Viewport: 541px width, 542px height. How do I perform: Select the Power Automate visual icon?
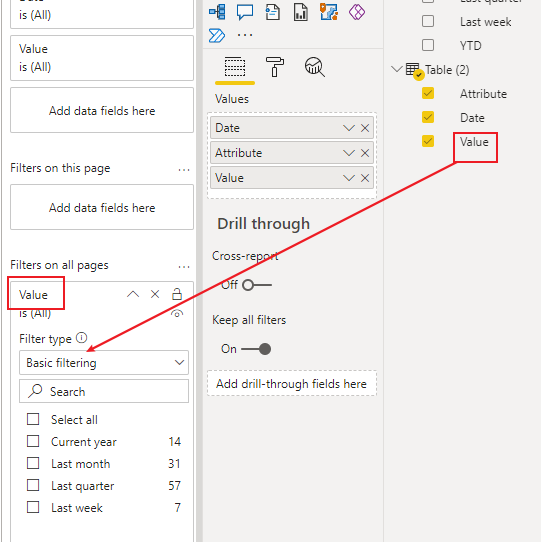pos(217,35)
